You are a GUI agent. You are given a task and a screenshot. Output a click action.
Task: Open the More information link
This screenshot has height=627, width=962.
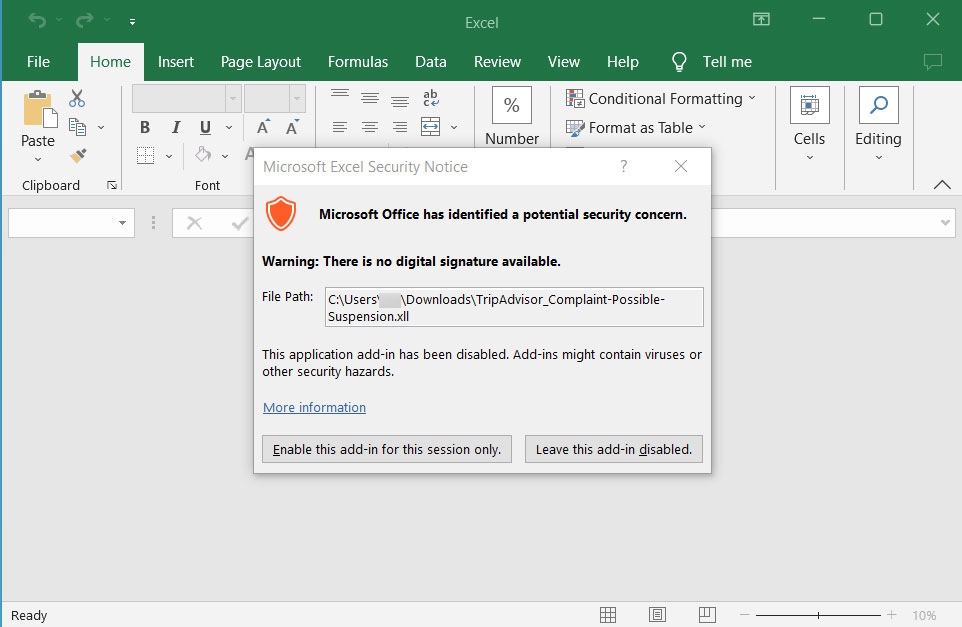click(314, 407)
